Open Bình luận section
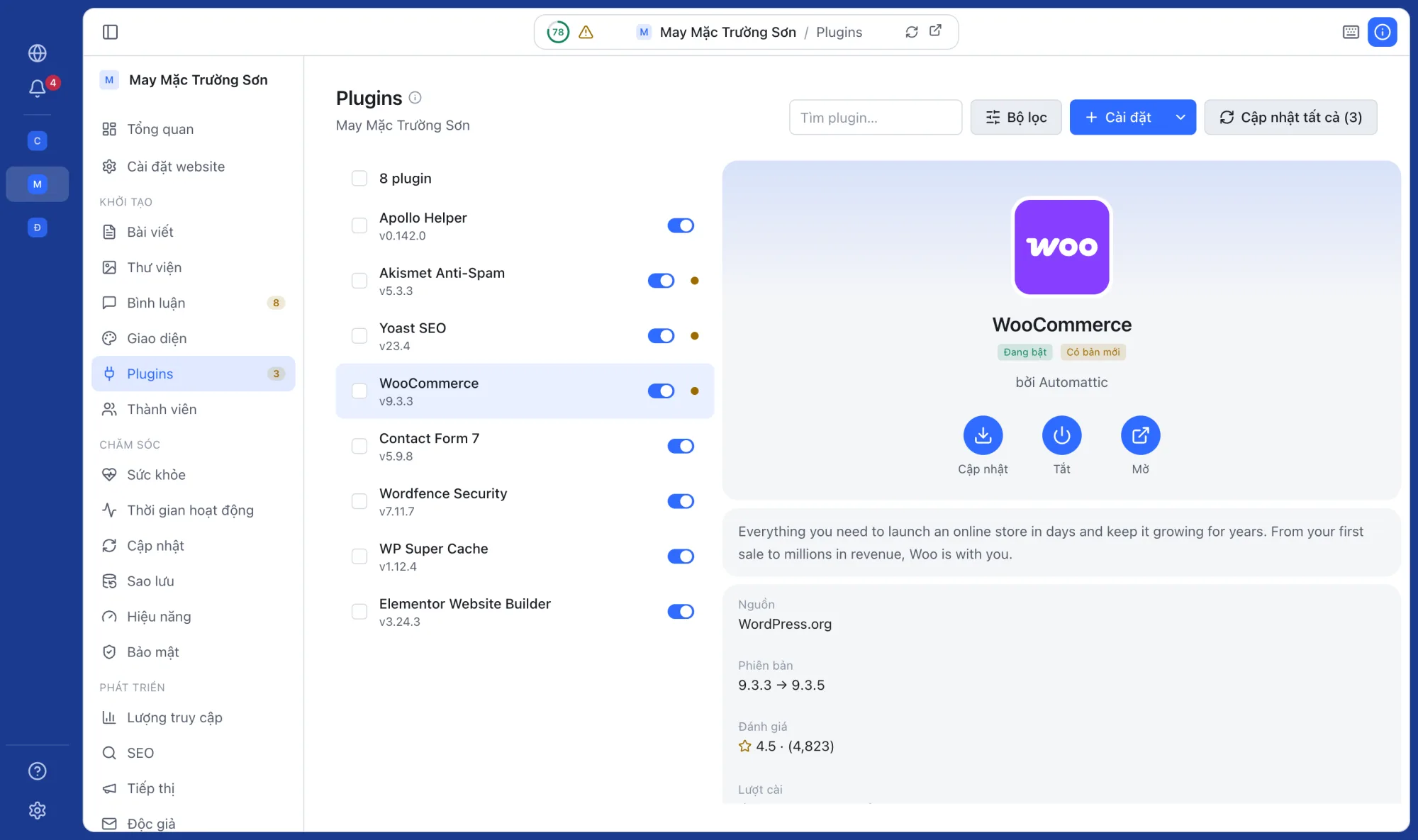Viewport: 1418px width, 840px height. pos(193,303)
